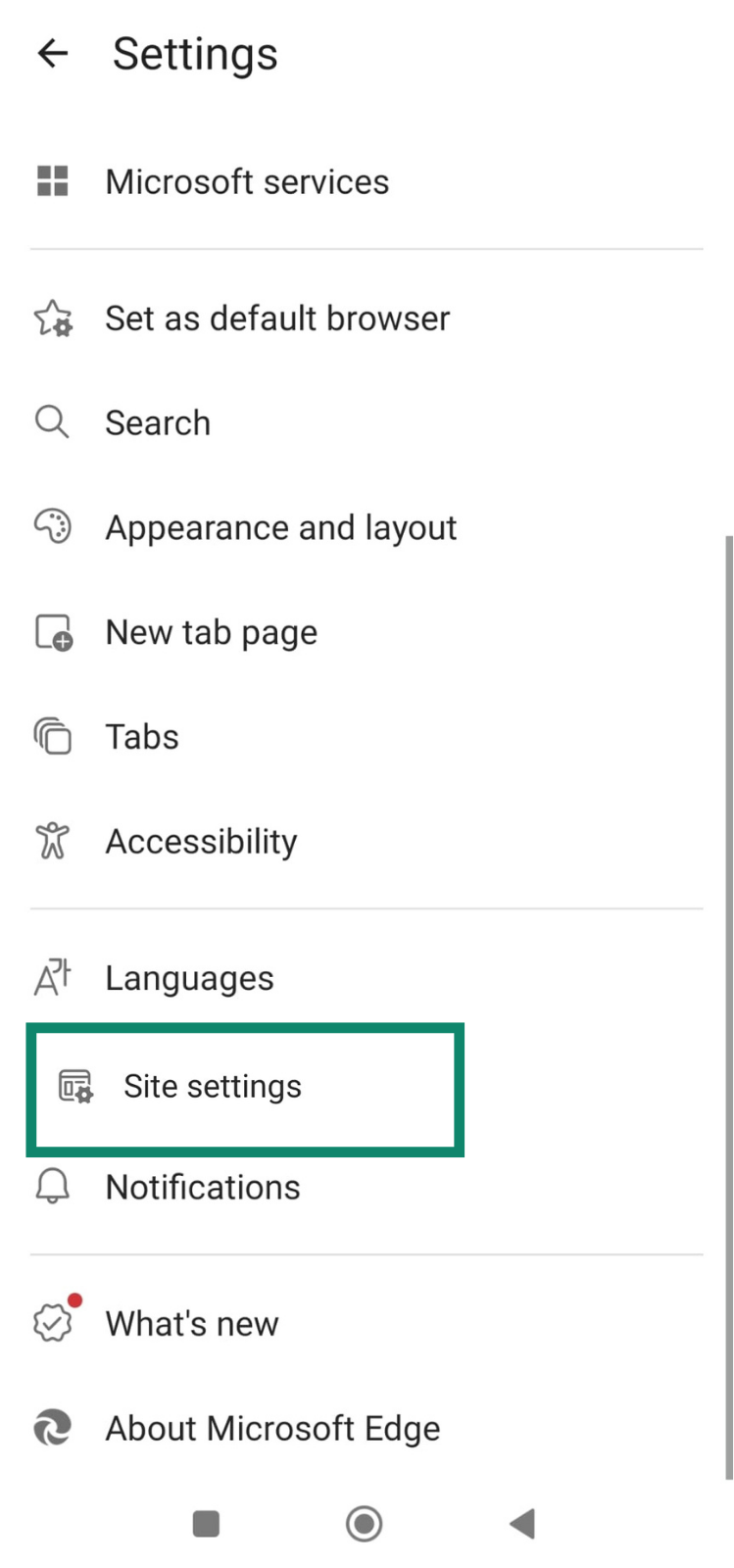Select the Appearance and layout palette icon
Screen dimensions: 734x1568
point(52,527)
